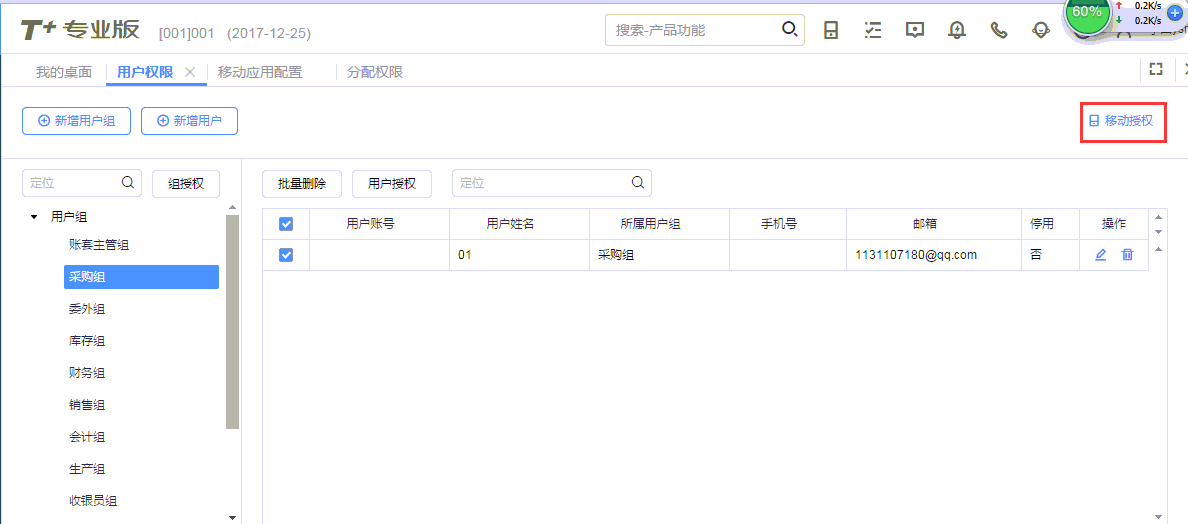Click the 用户姓名 column header
1188x524 pixels.
click(x=519, y=224)
